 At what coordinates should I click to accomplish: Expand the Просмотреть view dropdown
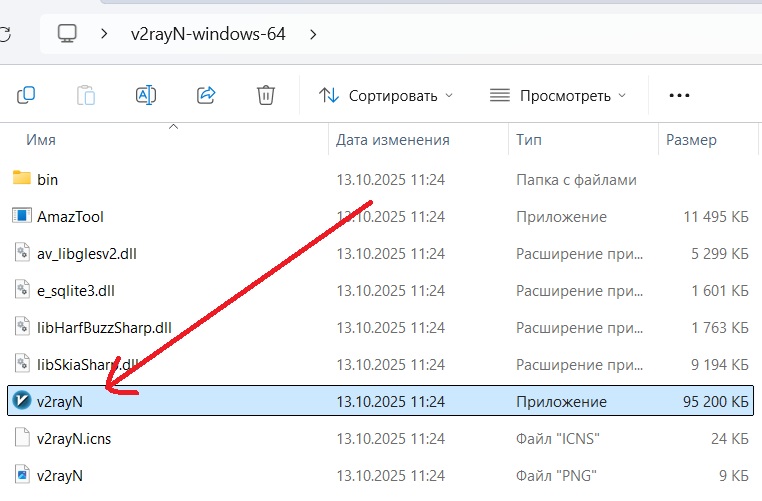(558, 96)
